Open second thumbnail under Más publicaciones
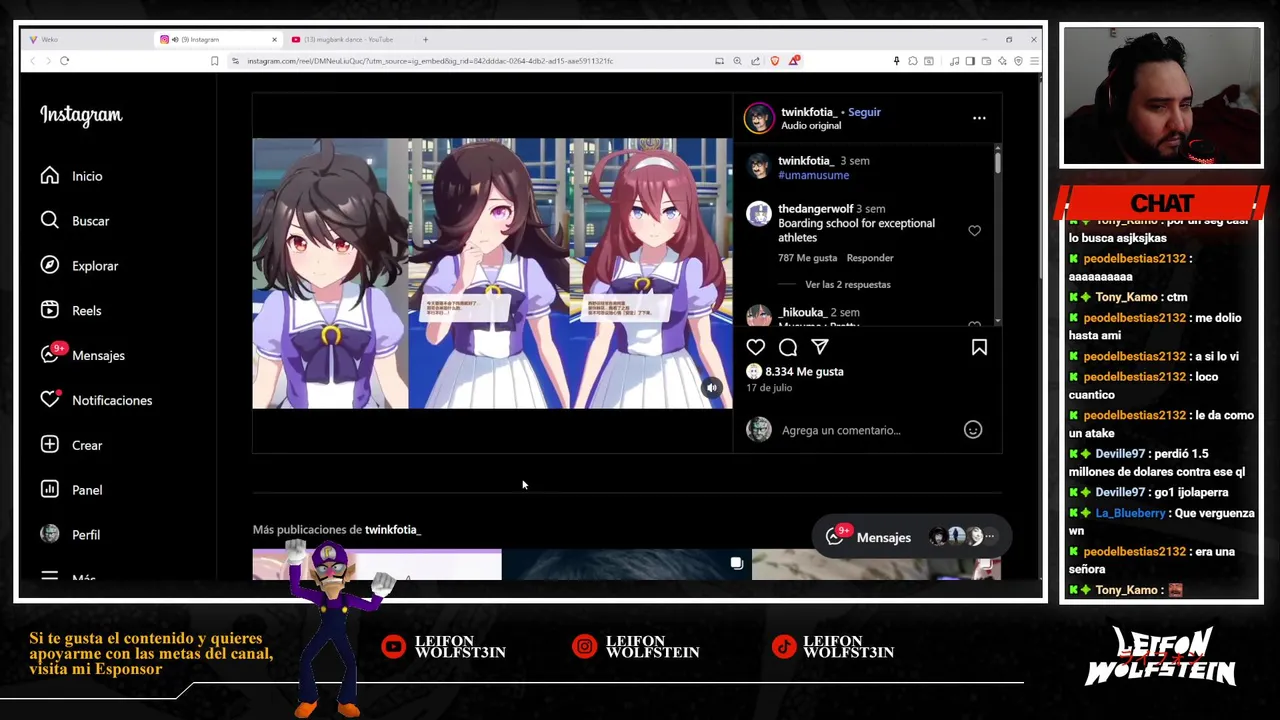1280x720 pixels. click(626, 564)
